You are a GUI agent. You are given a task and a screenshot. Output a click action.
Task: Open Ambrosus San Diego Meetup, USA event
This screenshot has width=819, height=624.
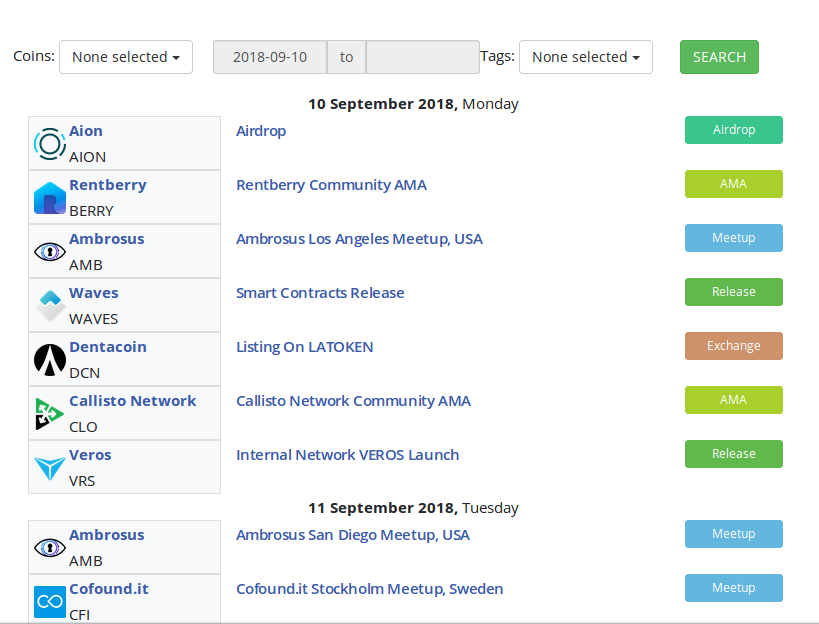(353, 535)
